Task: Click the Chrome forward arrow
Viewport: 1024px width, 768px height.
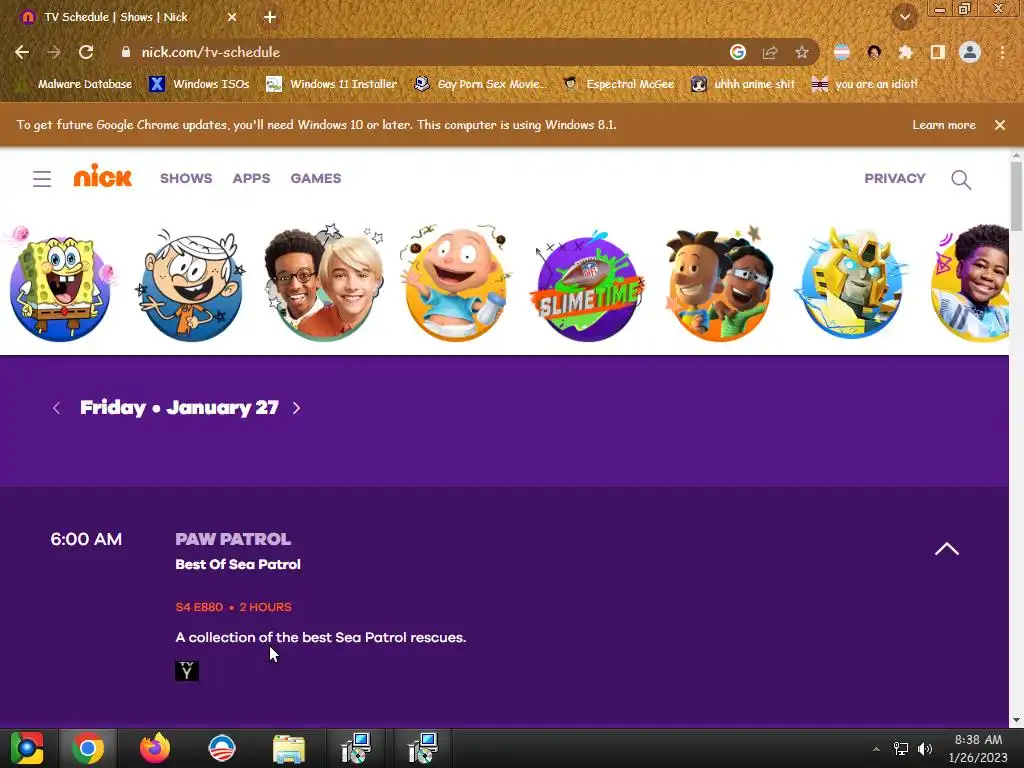Action: pos(54,52)
